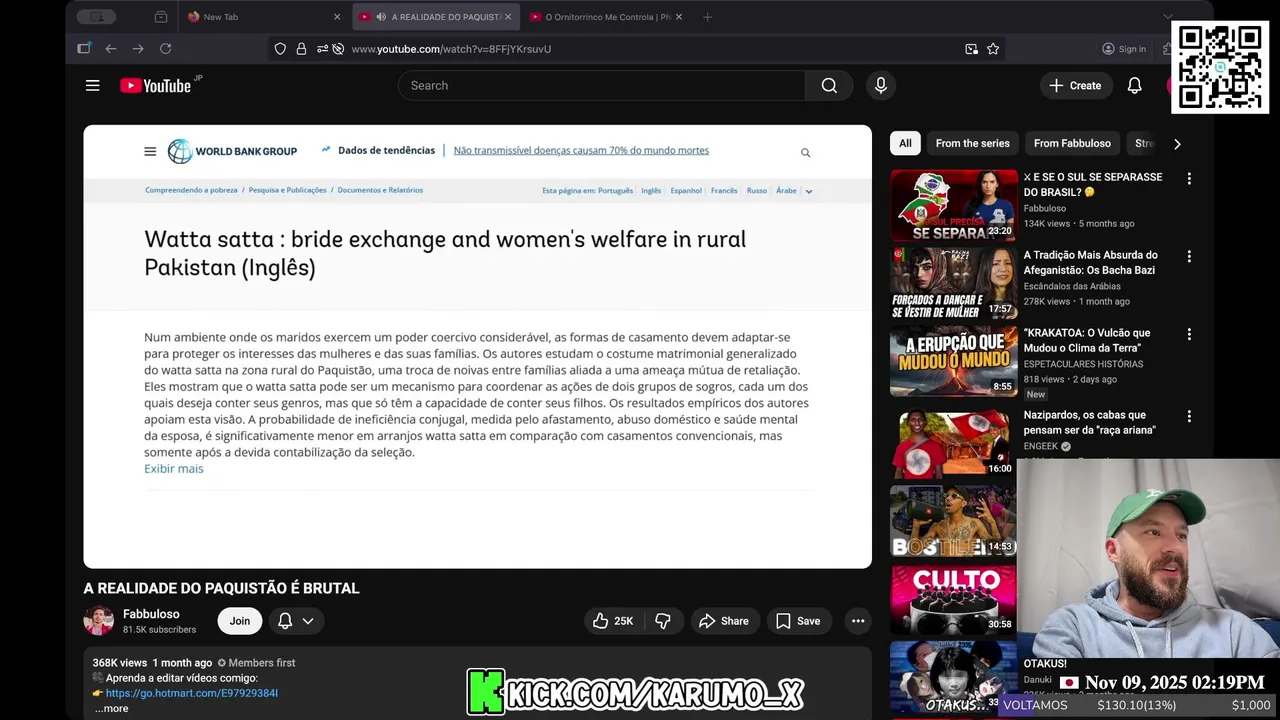Toggle the tab layout switch above the sidebar icon
Viewport: 1280px width, 720px height.
pyautogui.click(x=96, y=17)
